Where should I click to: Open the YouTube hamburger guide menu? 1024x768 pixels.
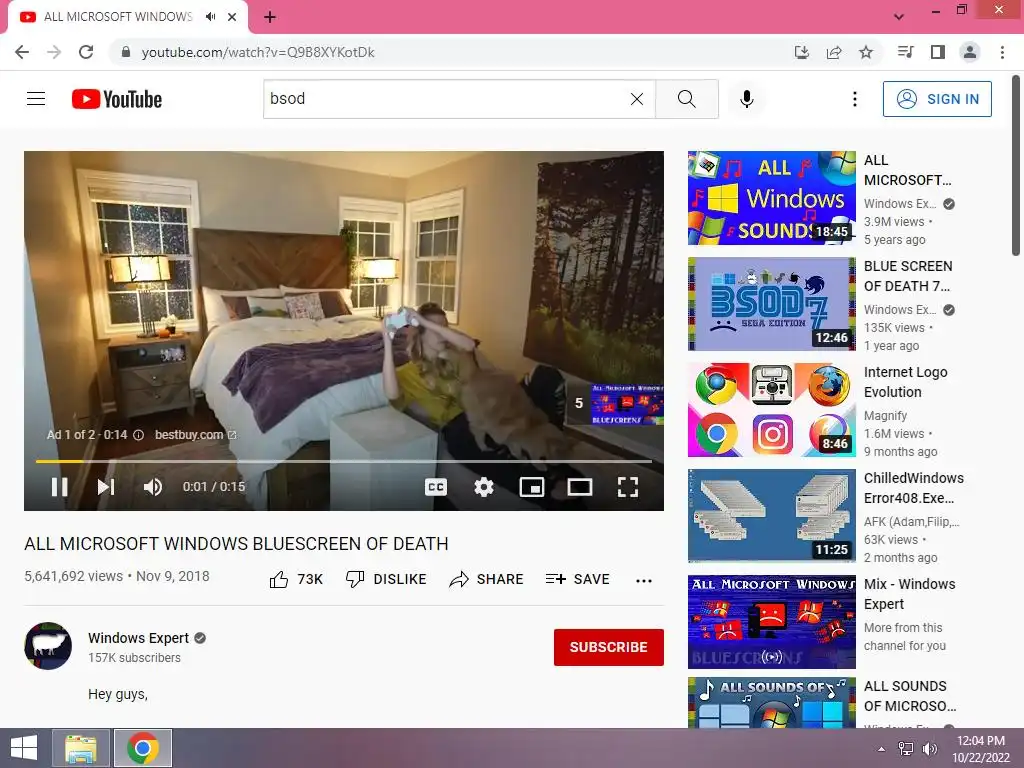pyautogui.click(x=36, y=99)
